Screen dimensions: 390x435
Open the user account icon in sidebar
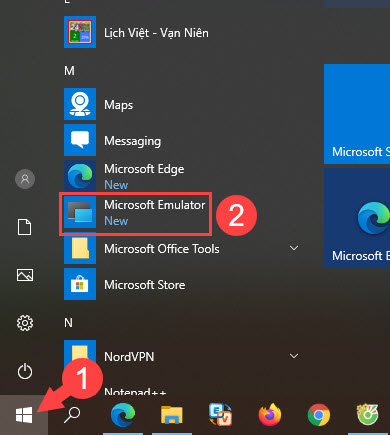coord(25,179)
